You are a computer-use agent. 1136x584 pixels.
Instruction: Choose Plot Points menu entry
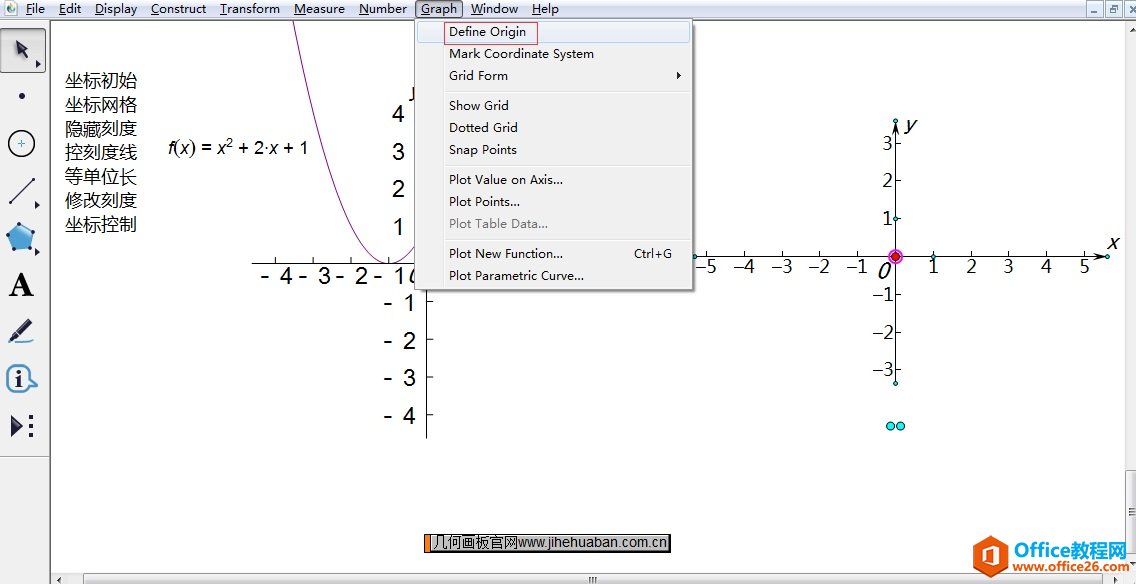coord(554,201)
